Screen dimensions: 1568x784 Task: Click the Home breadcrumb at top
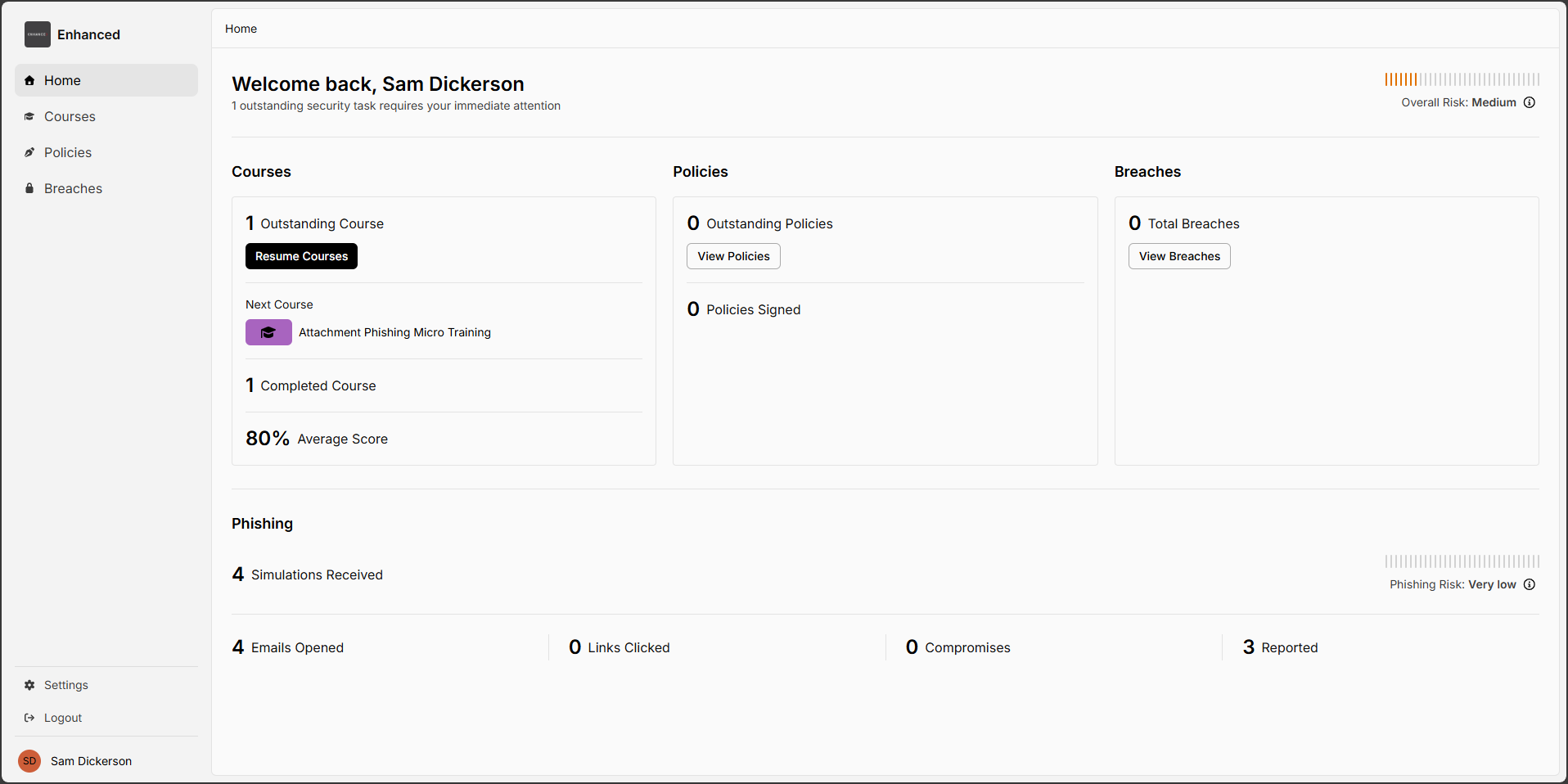[x=241, y=29]
